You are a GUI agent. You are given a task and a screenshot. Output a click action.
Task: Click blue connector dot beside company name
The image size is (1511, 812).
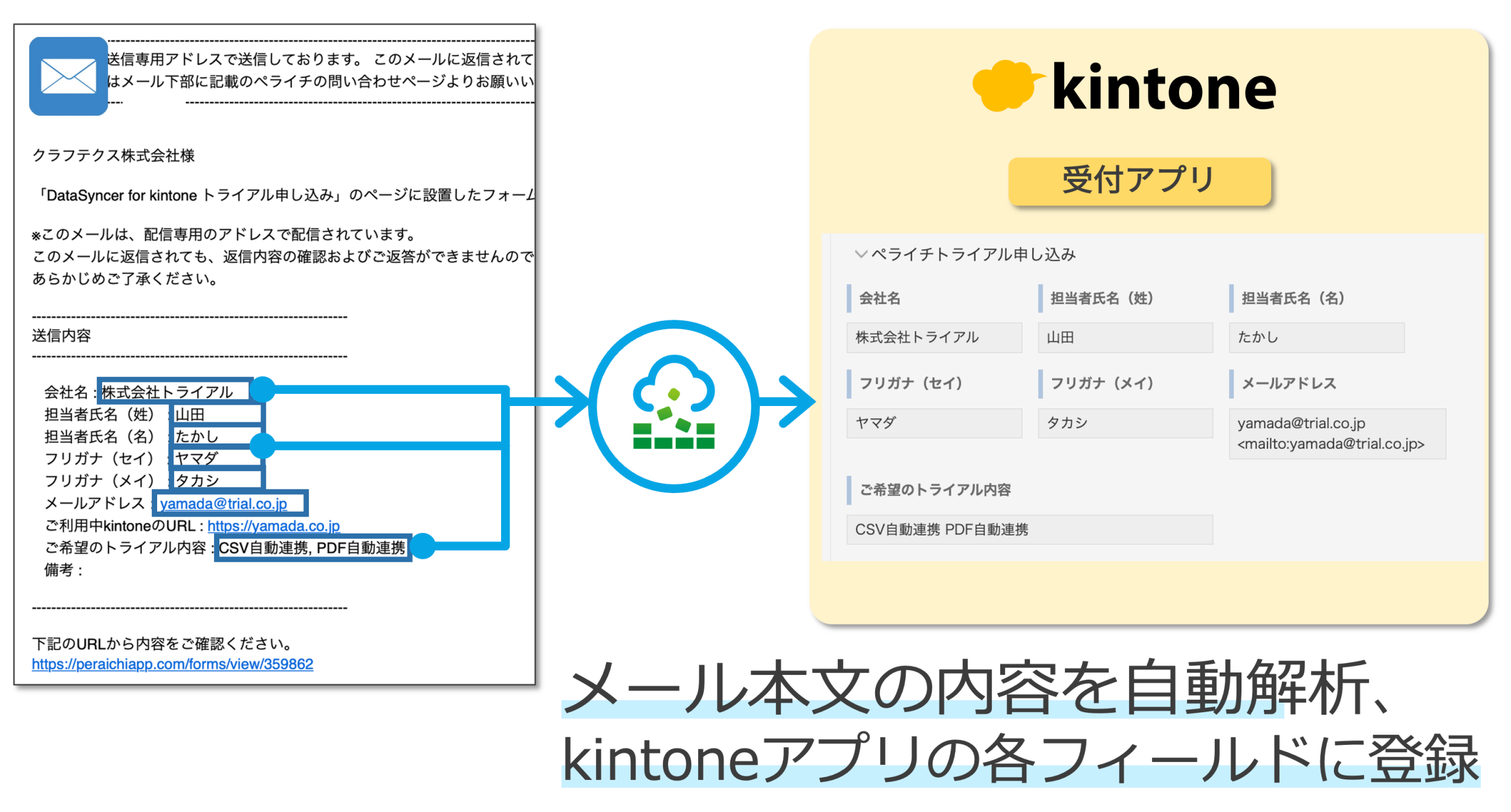[262, 389]
